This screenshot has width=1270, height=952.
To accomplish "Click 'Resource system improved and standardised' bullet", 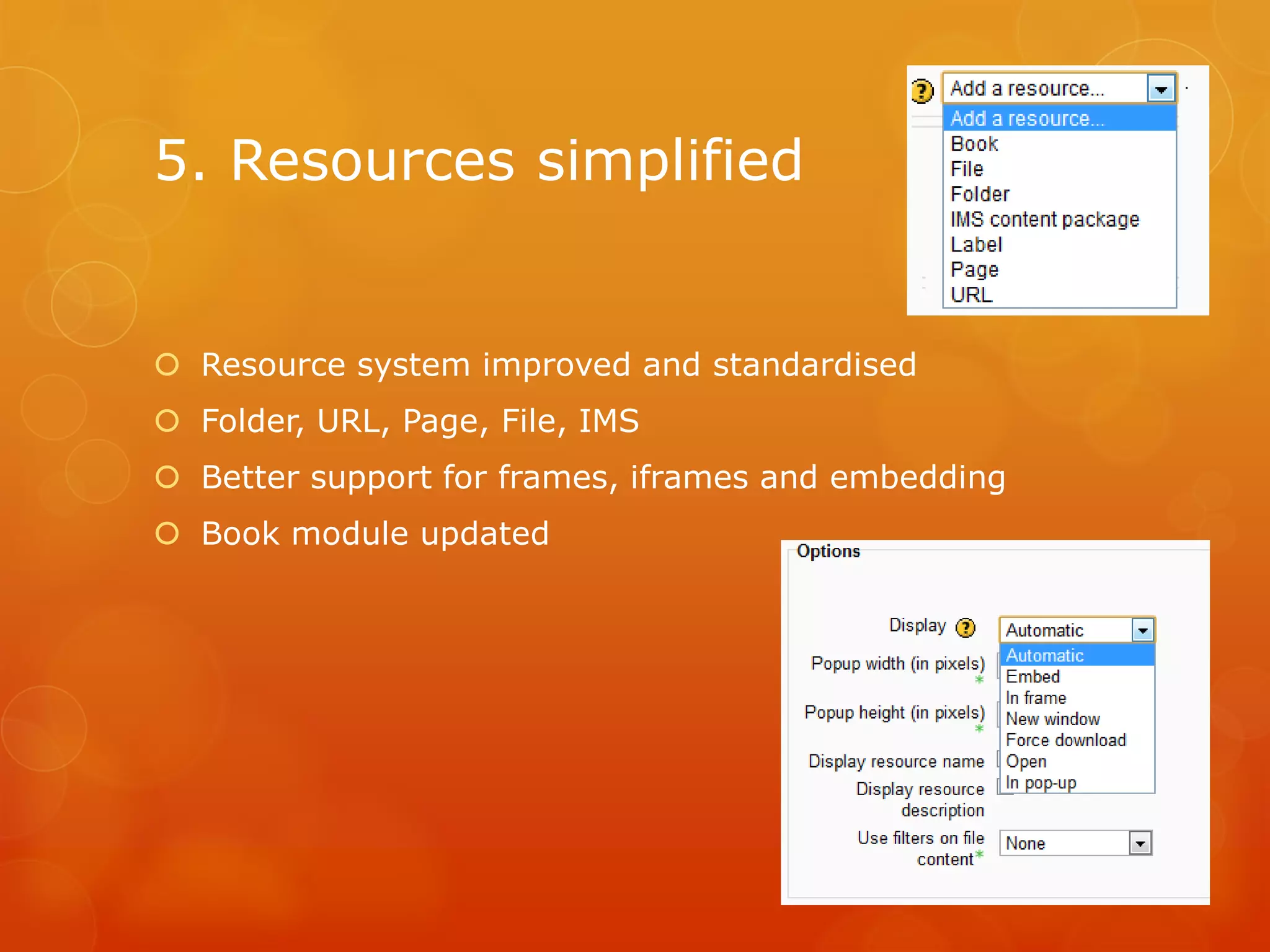I will 558,364.
